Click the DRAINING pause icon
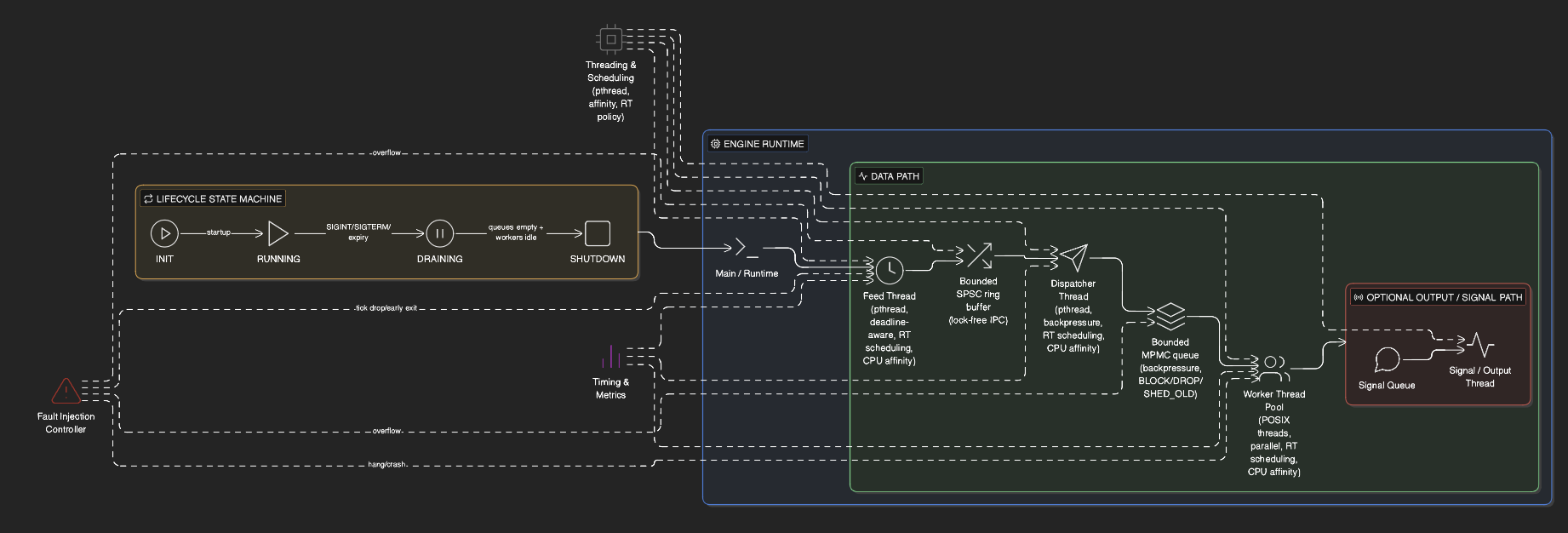Screen dimensions: 1568x533 pos(439,232)
